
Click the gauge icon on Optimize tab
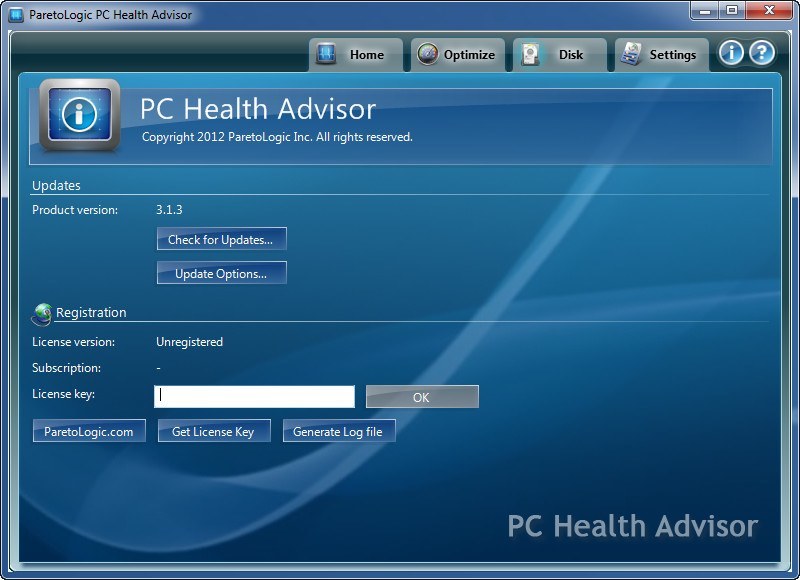428,54
